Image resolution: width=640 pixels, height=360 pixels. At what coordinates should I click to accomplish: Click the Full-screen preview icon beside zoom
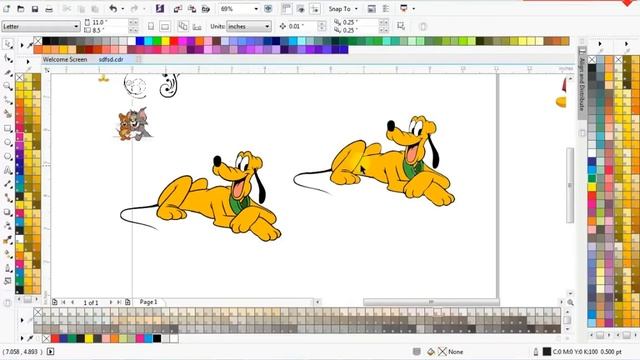pos(268,9)
